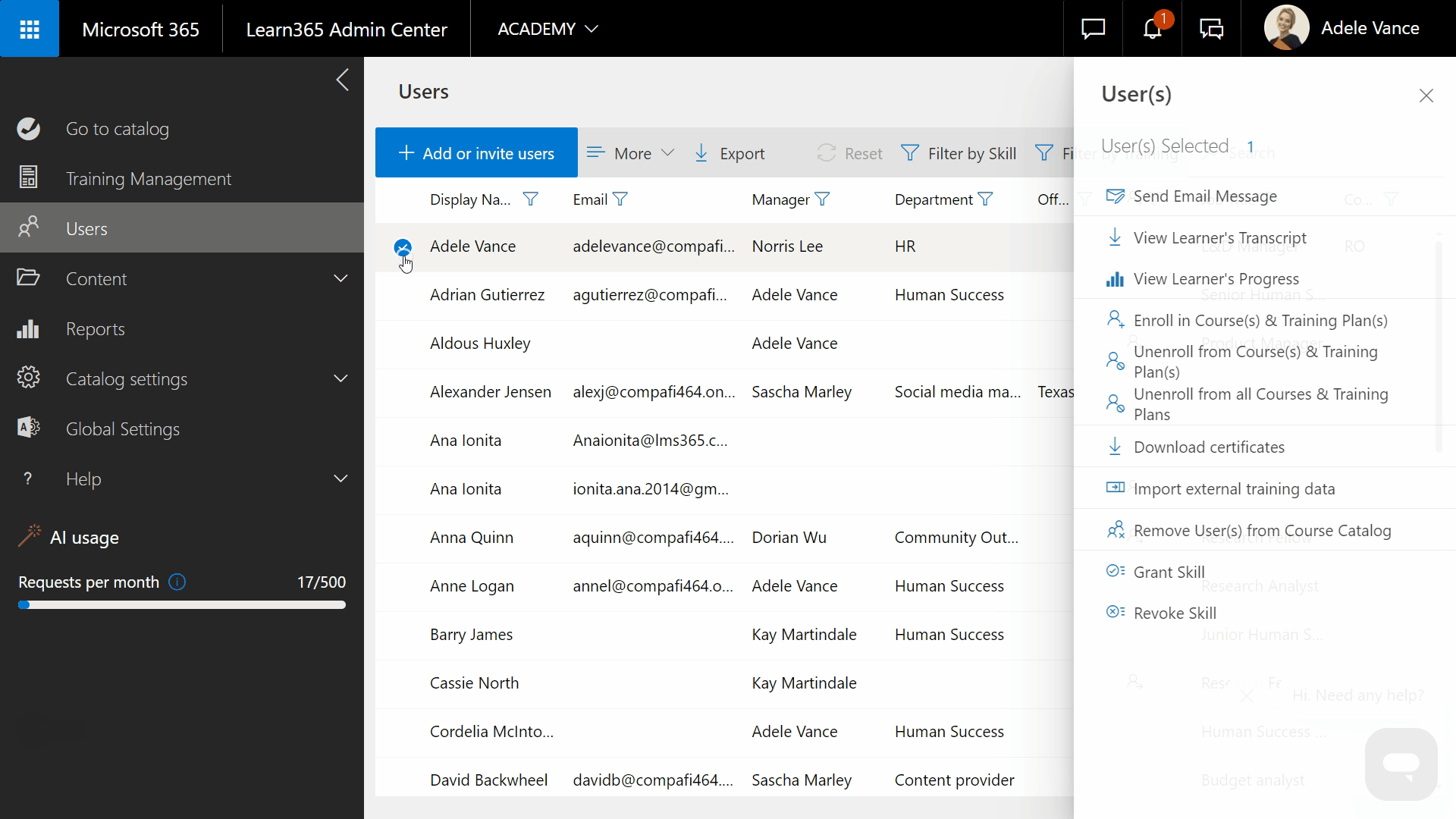Select Remove User(s) from Course Catalog
The image size is (1456, 819).
[1262, 531]
